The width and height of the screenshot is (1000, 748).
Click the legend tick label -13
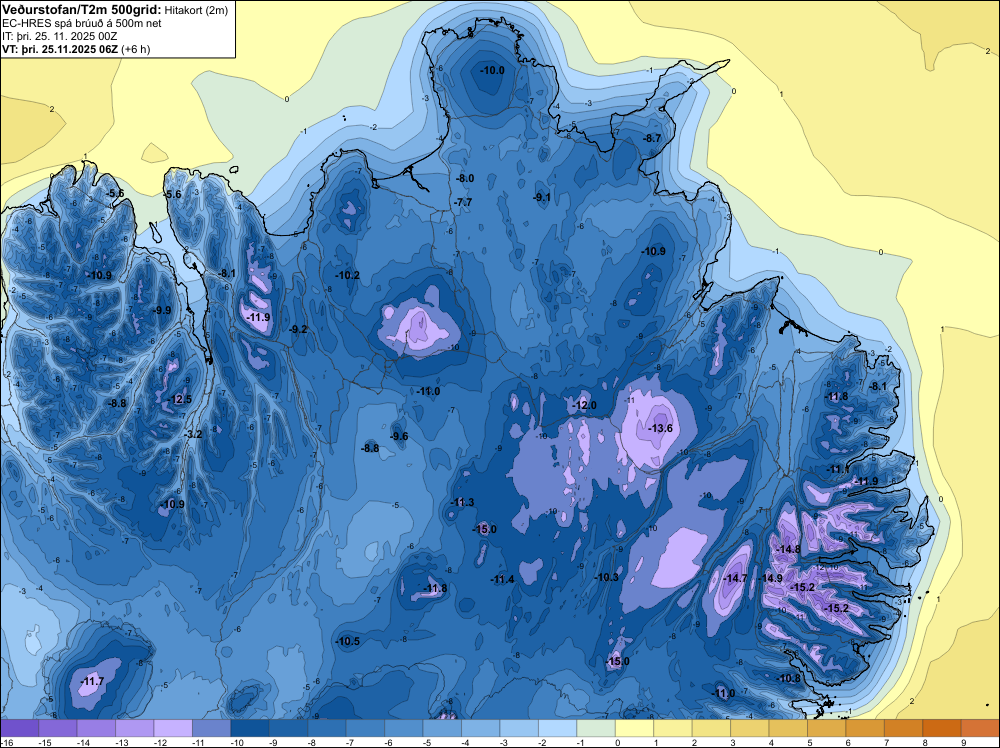(x=121, y=742)
